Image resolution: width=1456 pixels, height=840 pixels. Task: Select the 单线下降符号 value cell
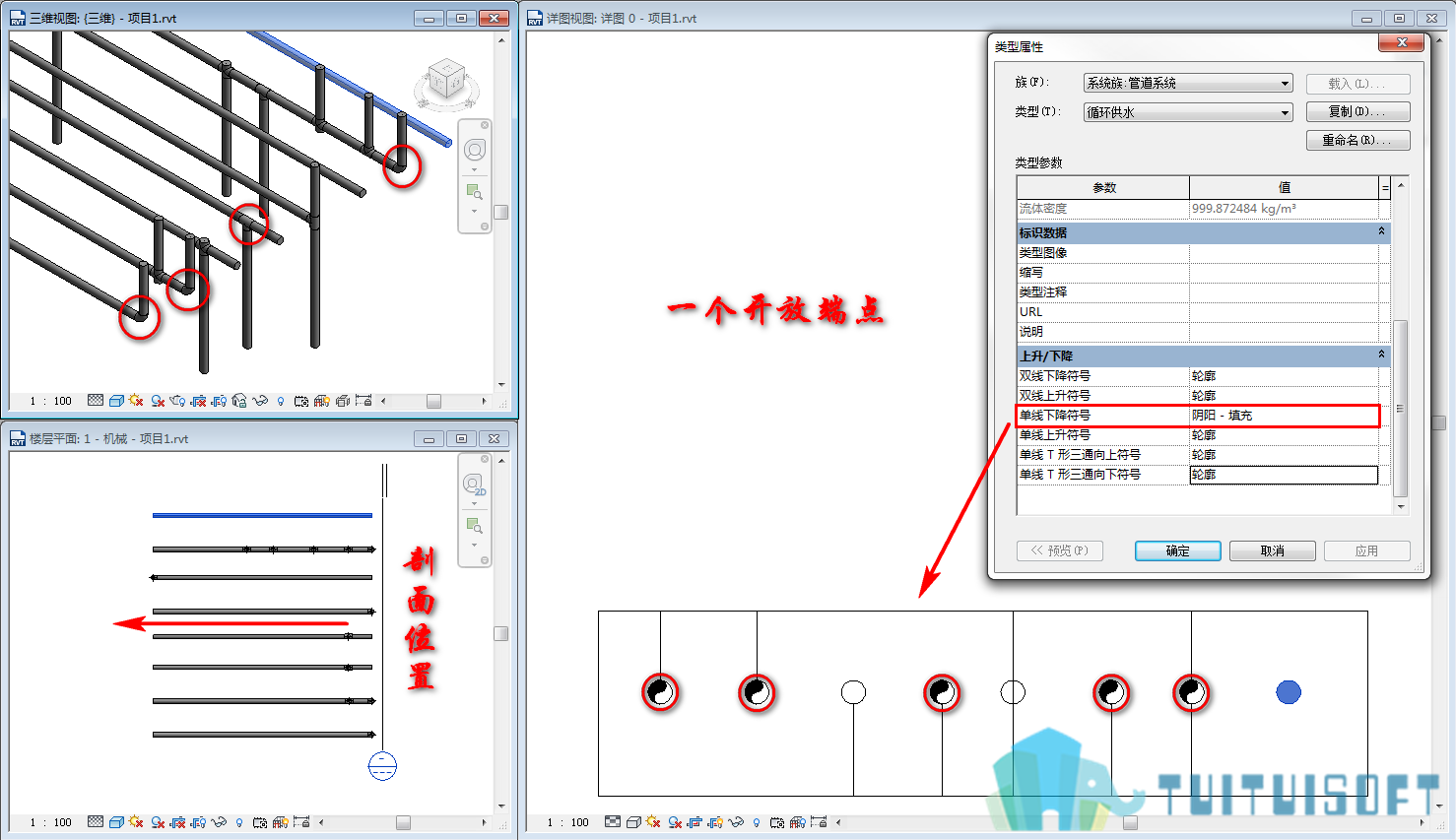1284,416
